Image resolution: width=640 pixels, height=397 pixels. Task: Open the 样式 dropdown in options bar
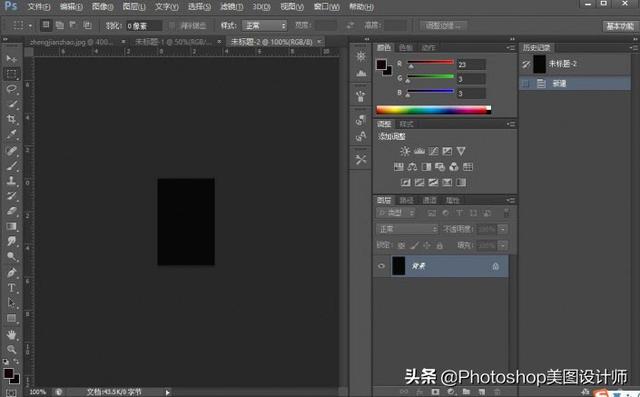pyautogui.click(x=264, y=26)
